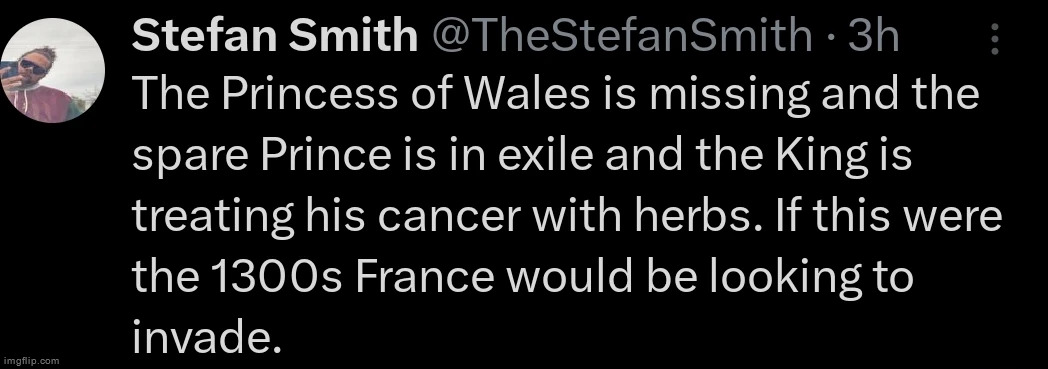Open Stefan Smith's profile picture avatar
The image size is (1048, 369).
53,70
